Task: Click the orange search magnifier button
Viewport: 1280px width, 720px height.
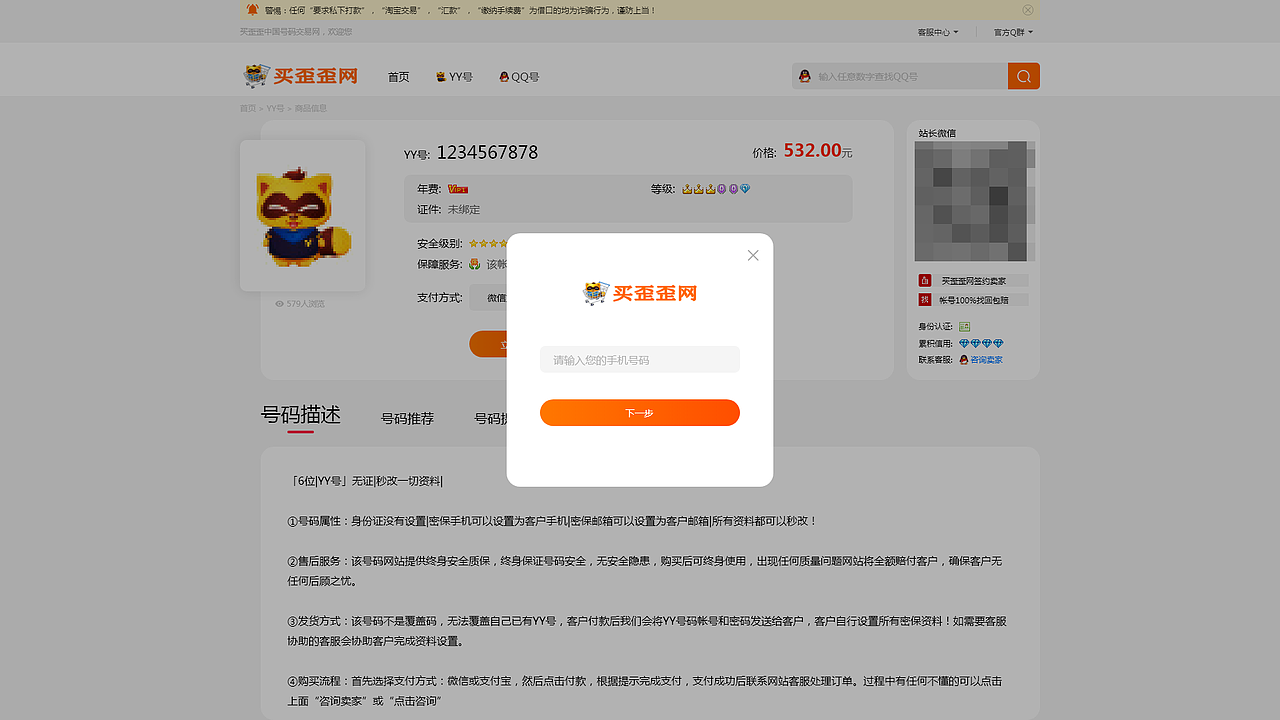Action: 1024,76
